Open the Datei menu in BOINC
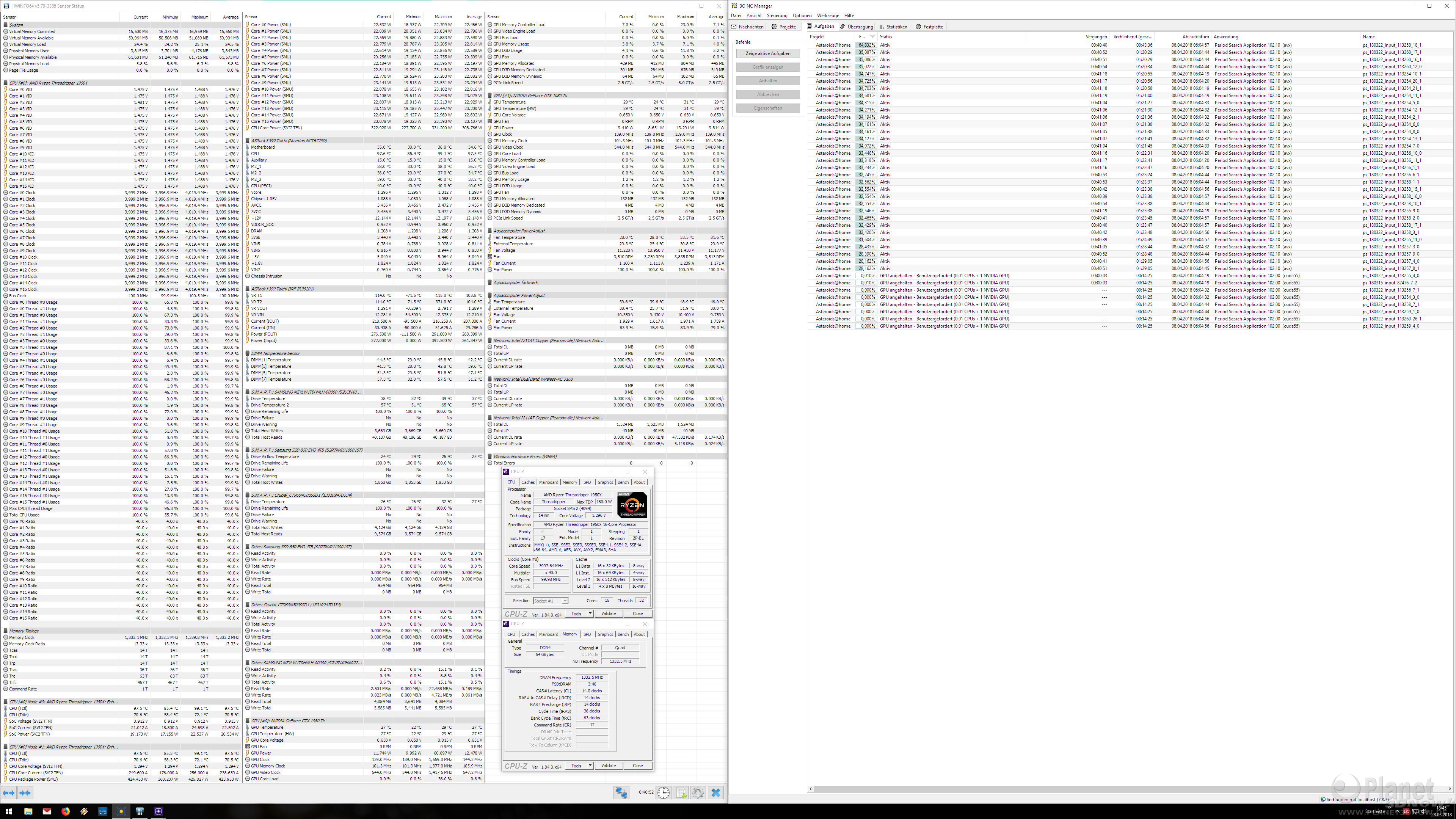Viewport: 1456px width, 819px height. (x=736, y=16)
